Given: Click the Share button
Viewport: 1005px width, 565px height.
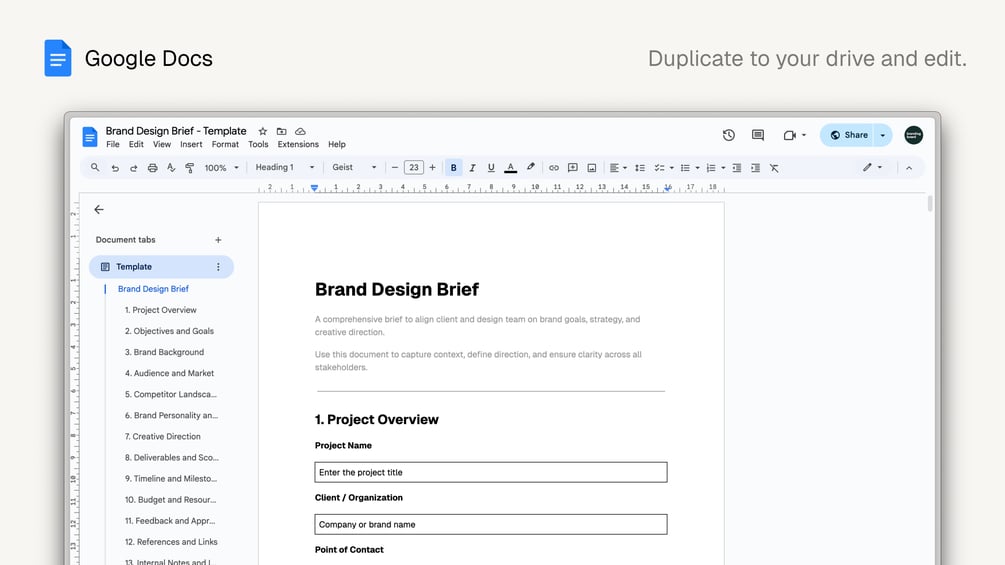Looking at the screenshot, I should (x=849, y=135).
